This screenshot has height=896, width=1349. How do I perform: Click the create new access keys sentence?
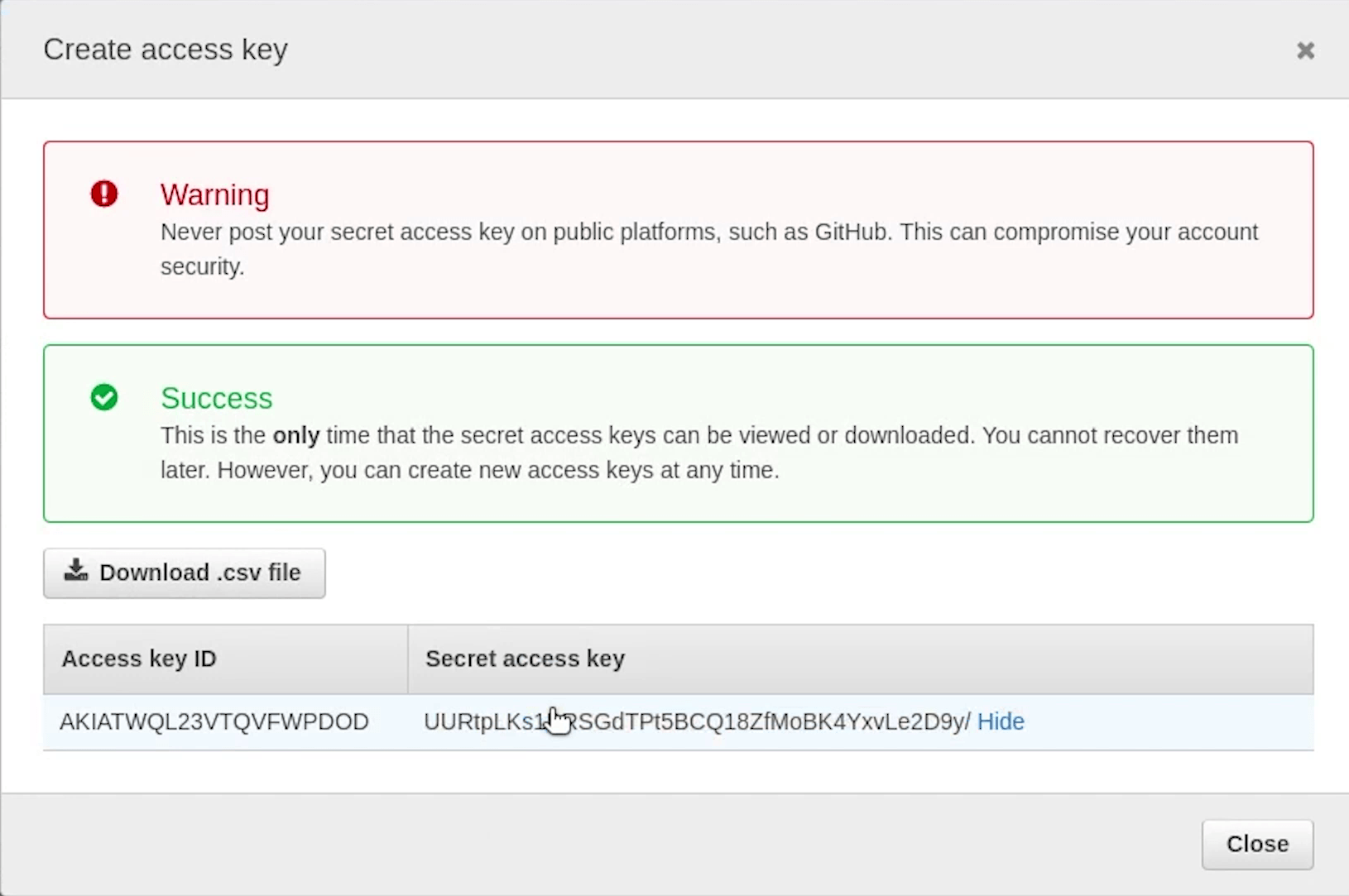(470, 470)
